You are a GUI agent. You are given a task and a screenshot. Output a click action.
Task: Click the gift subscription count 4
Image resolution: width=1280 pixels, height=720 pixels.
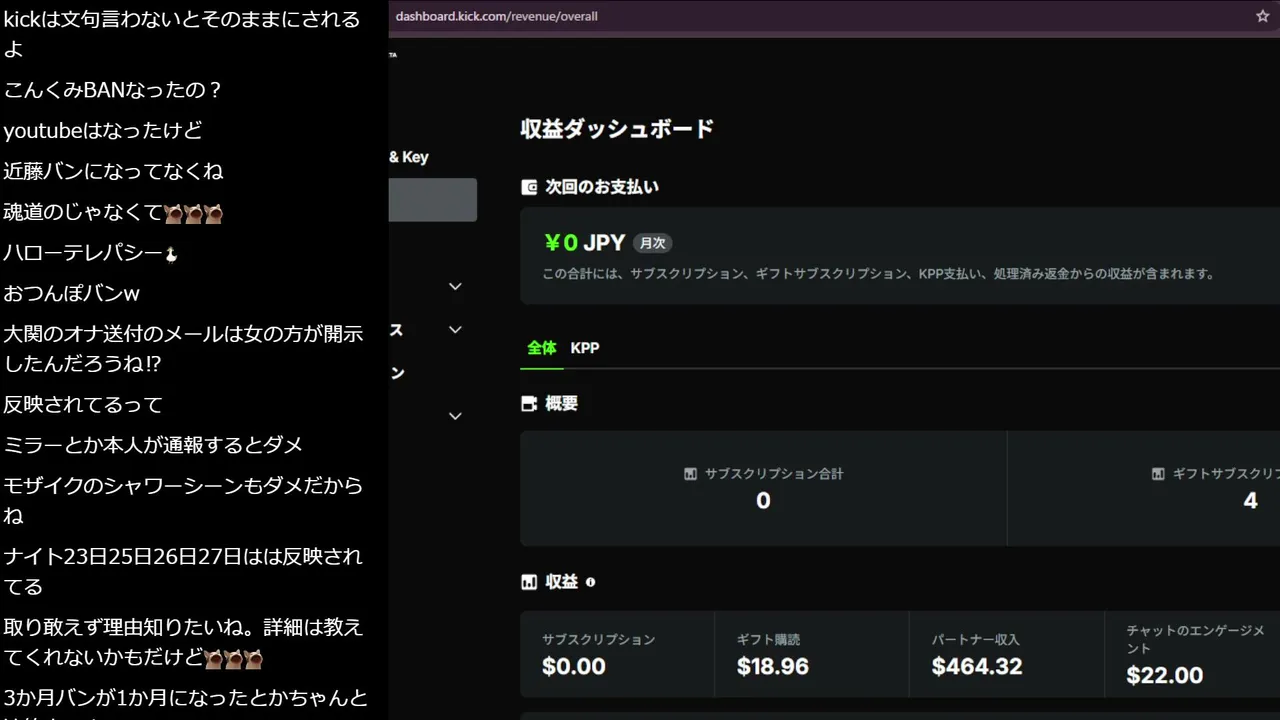1250,501
